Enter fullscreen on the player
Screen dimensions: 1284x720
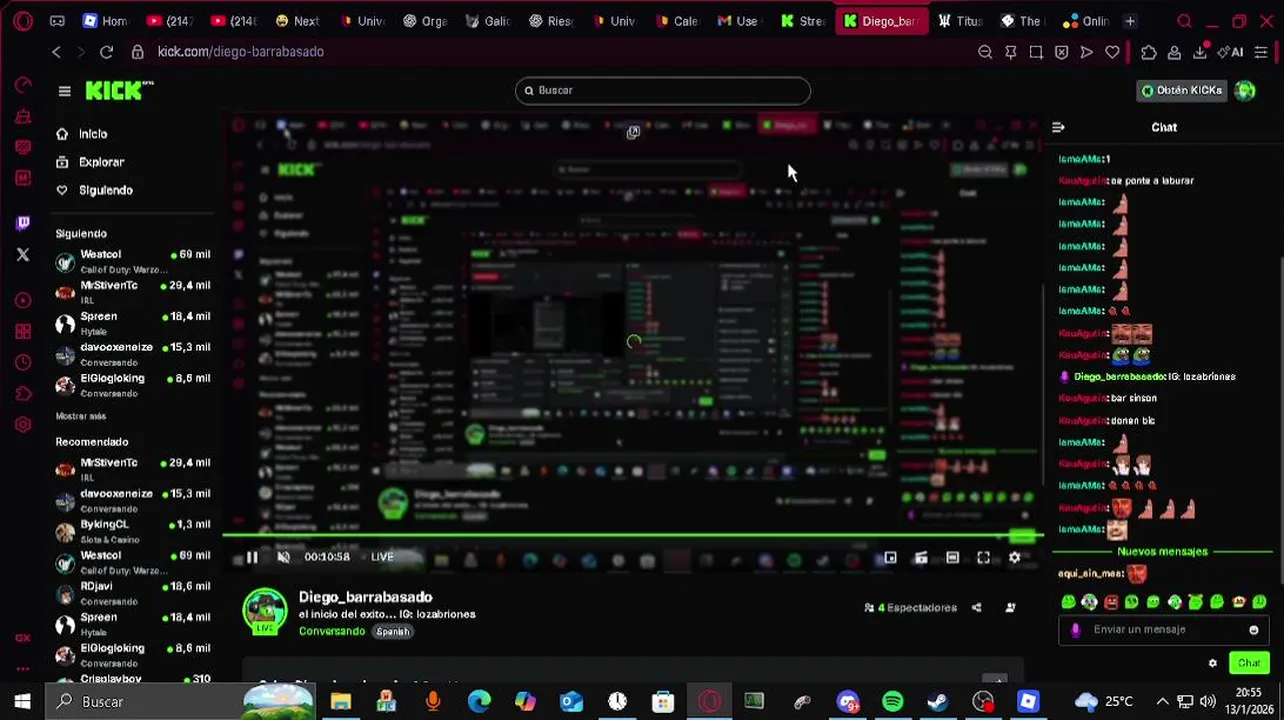coord(983,558)
